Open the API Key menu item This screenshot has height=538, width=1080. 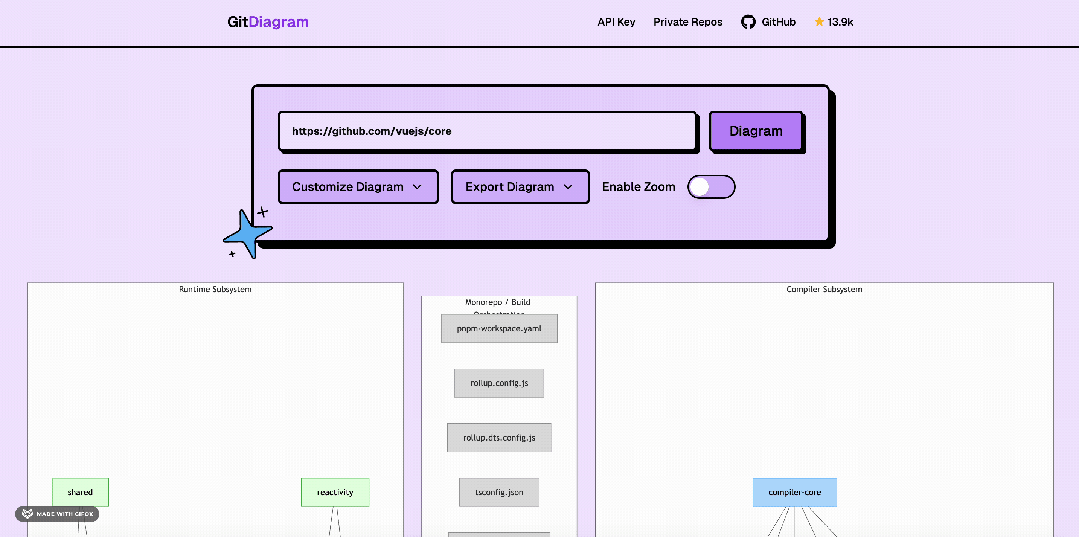pyautogui.click(x=616, y=22)
